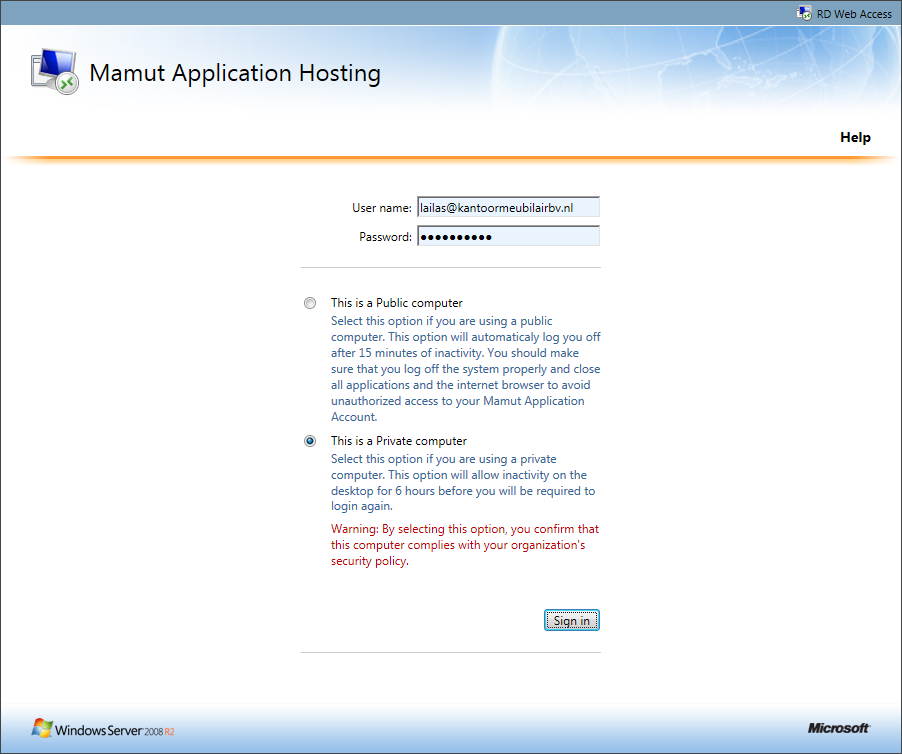
Task: Click the Public computer description paragraph
Action: [465, 369]
